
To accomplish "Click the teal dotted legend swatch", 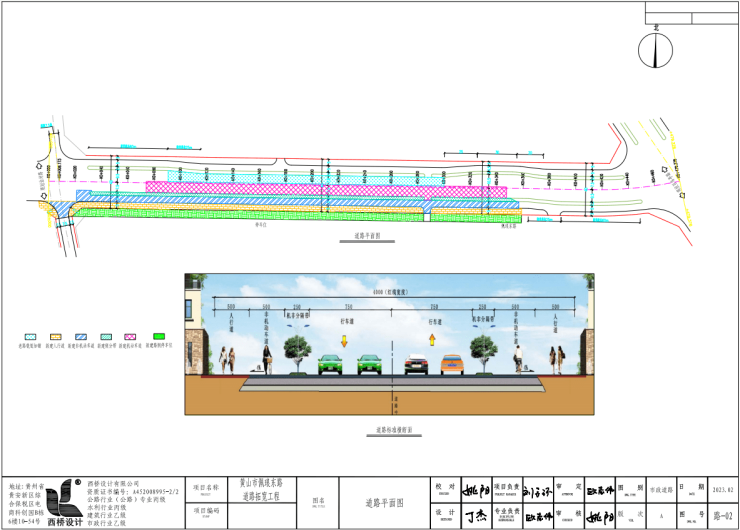I will pos(106,337).
